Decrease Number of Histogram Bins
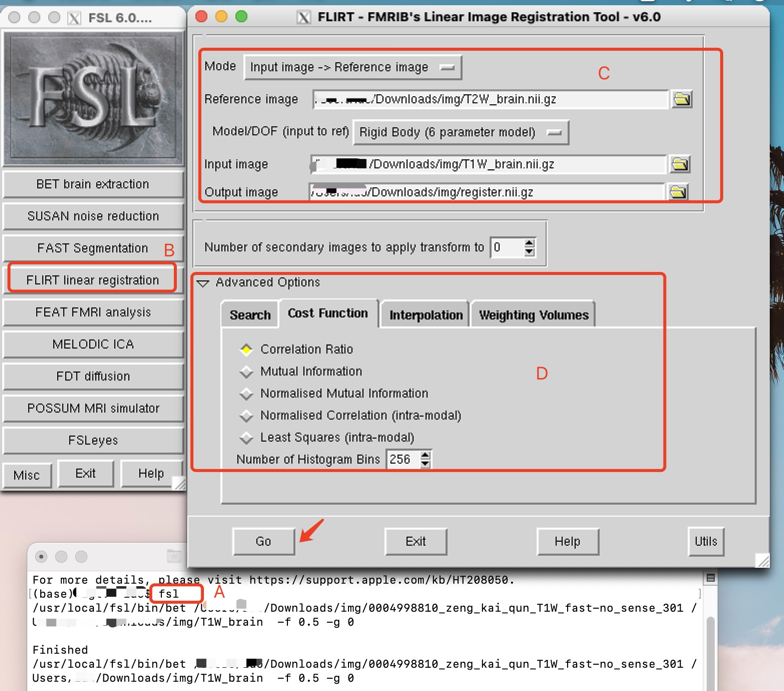Image resolution: width=784 pixels, height=691 pixels. click(425, 464)
